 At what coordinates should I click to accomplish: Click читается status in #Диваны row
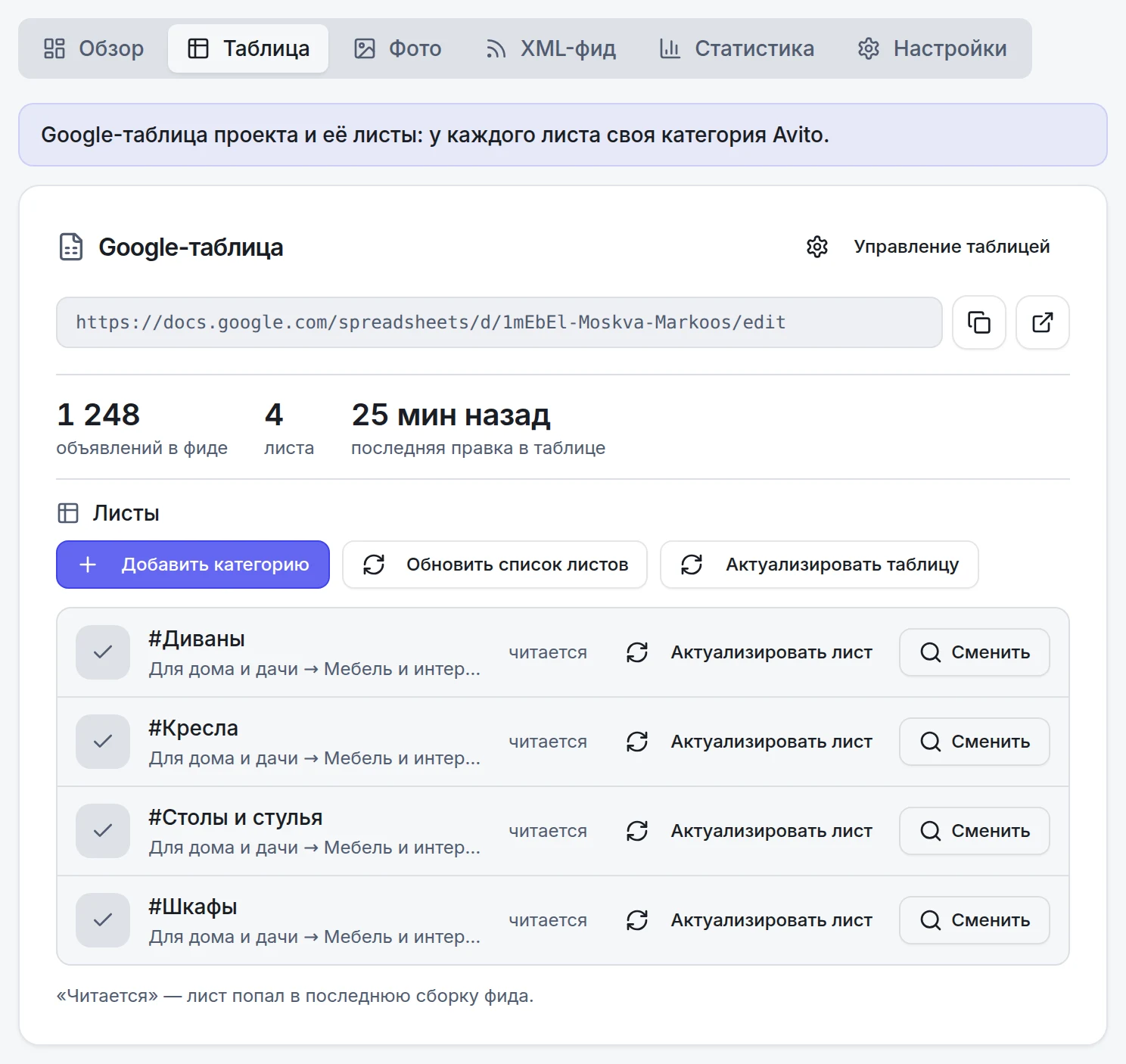click(x=548, y=652)
